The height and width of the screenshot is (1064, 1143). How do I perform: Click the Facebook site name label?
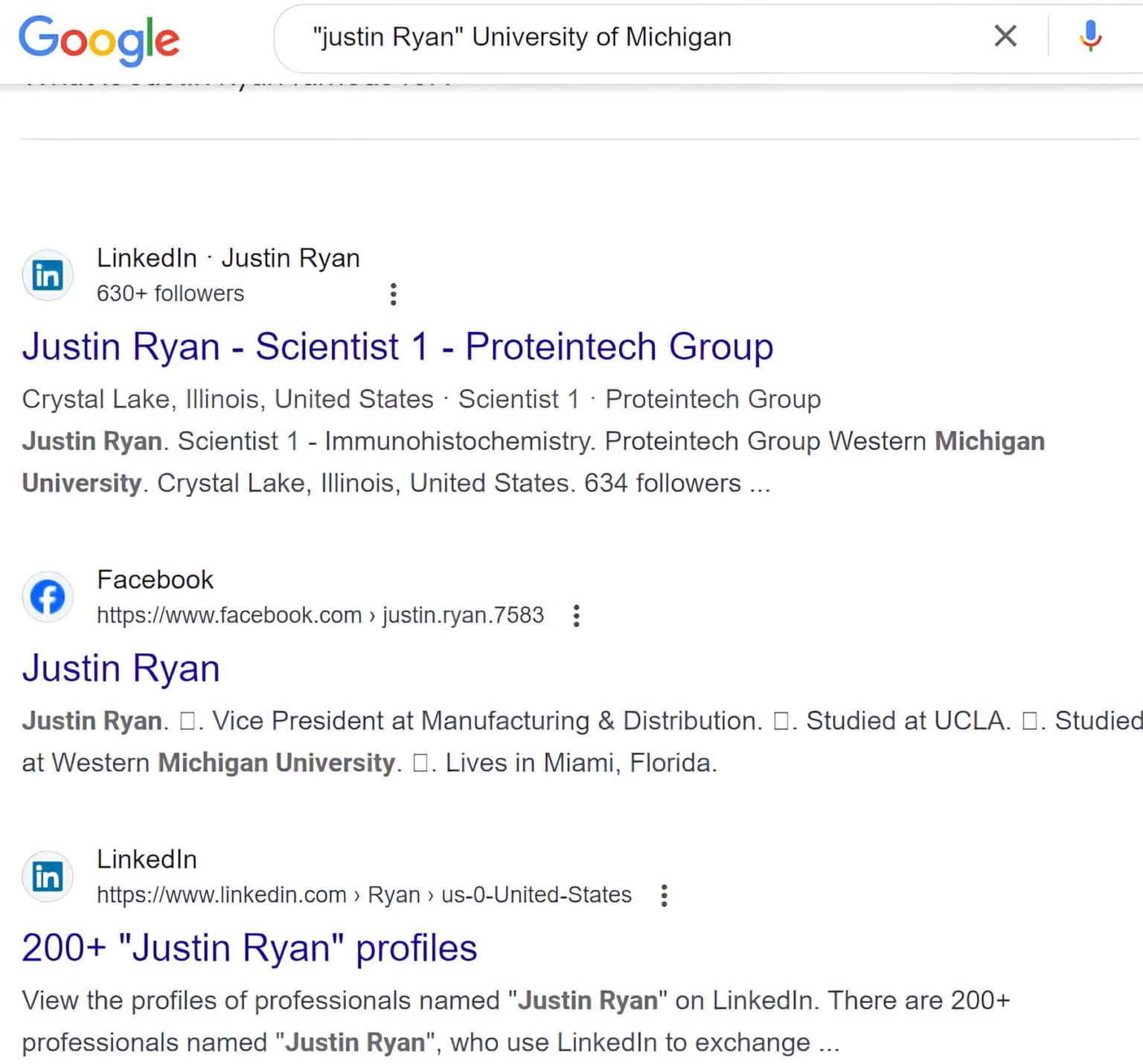[155, 580]
